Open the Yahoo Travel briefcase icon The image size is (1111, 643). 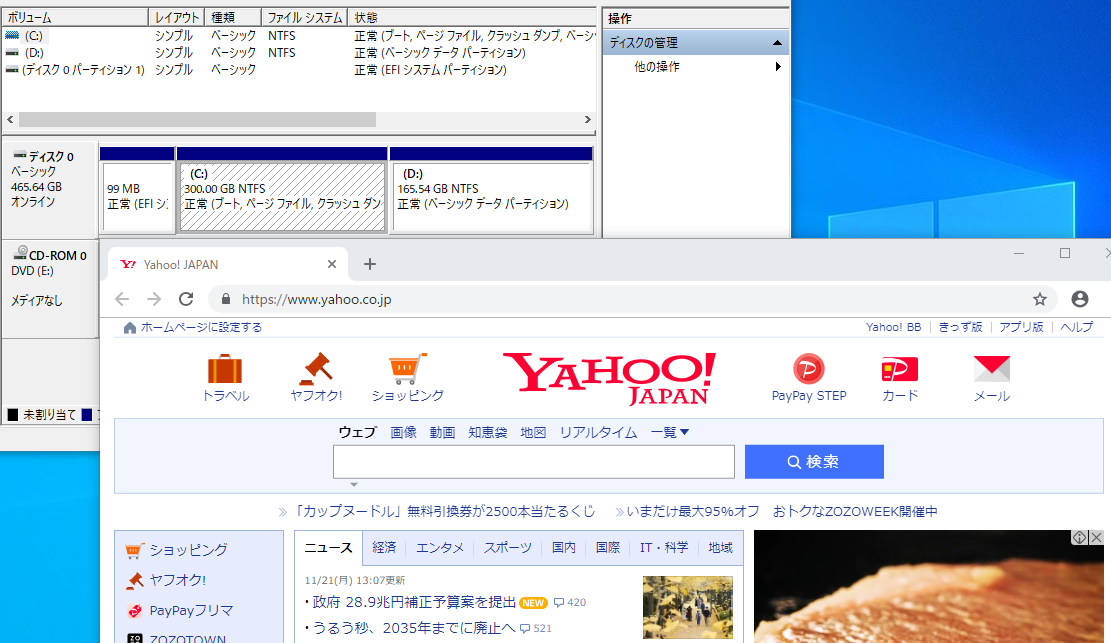click(225, 369)
